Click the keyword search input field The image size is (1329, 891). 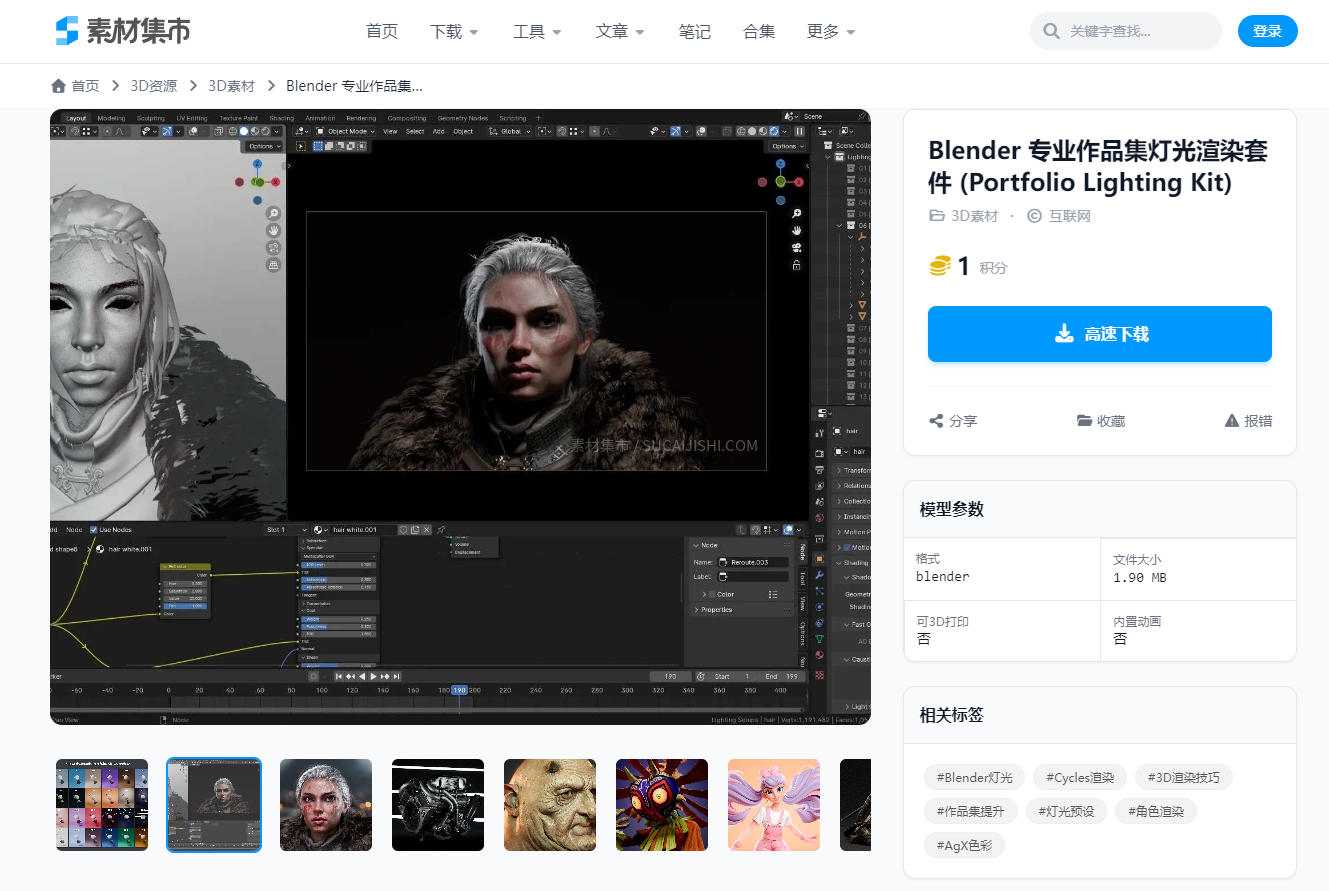(1130, 31)
